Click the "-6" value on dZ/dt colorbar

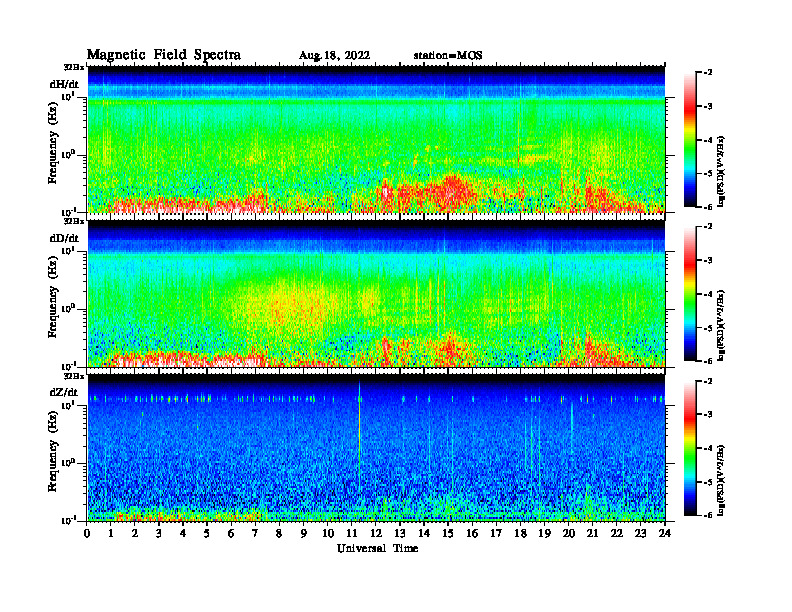pyautogui.click(x=708, y=515)
